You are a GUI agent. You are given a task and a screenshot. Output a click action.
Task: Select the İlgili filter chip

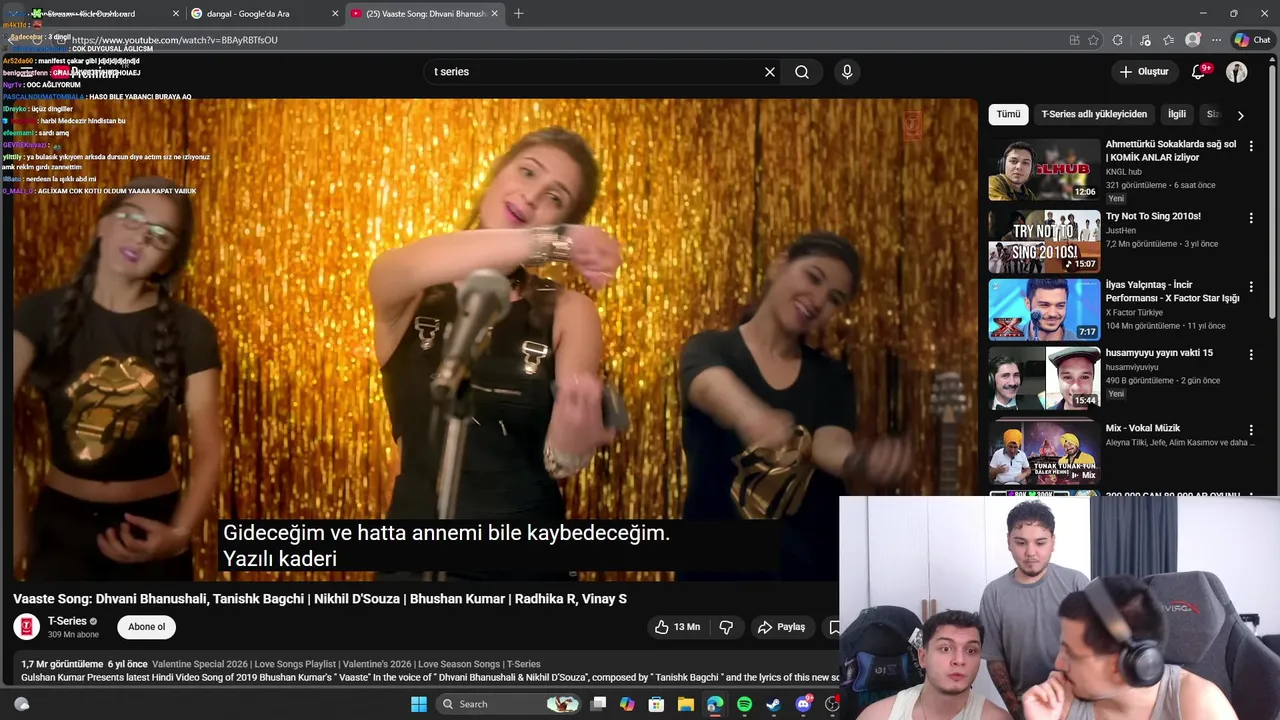click(x=1177, y=114)
